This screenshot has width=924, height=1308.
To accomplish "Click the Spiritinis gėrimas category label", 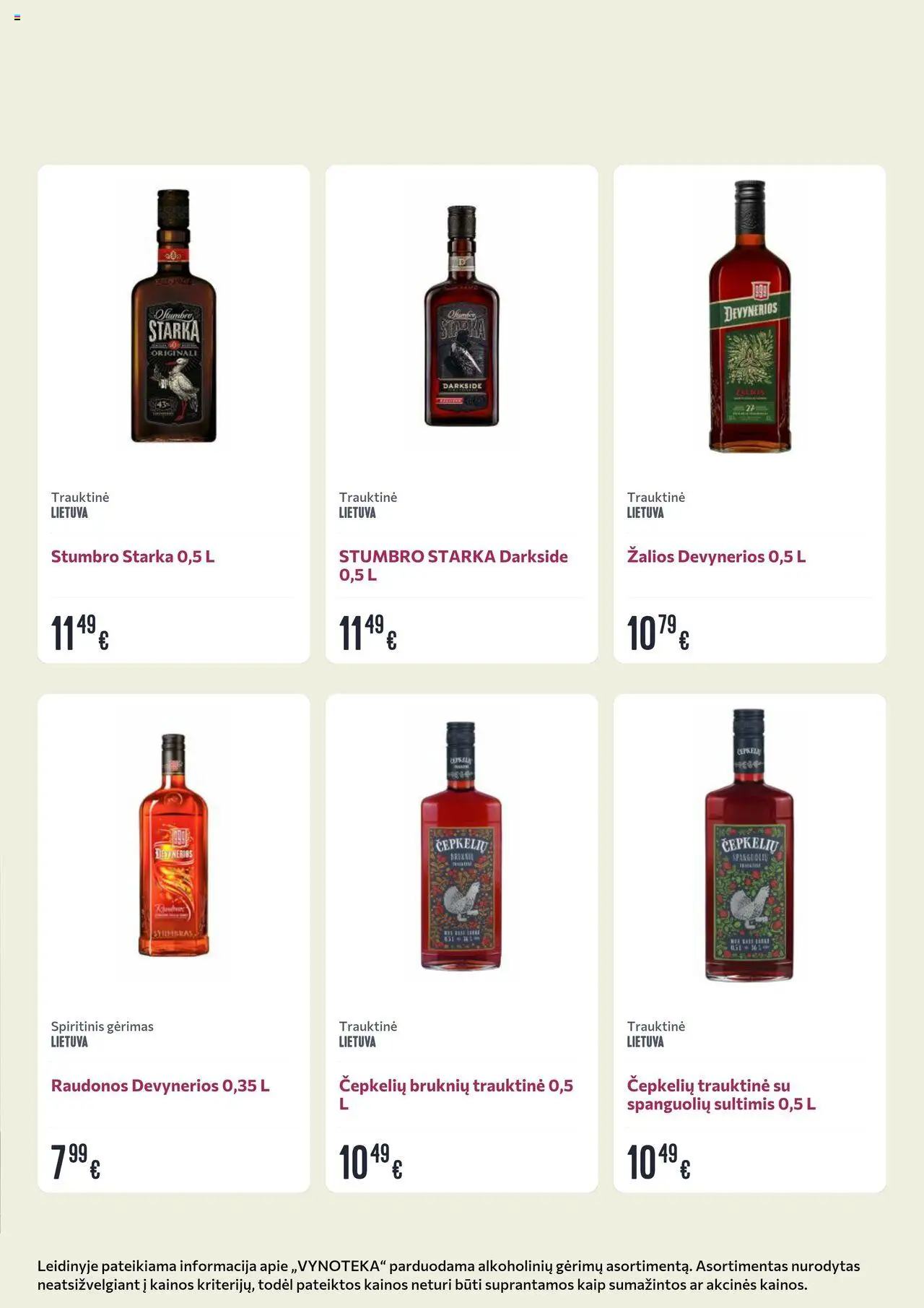I will tap(103, 1026).
